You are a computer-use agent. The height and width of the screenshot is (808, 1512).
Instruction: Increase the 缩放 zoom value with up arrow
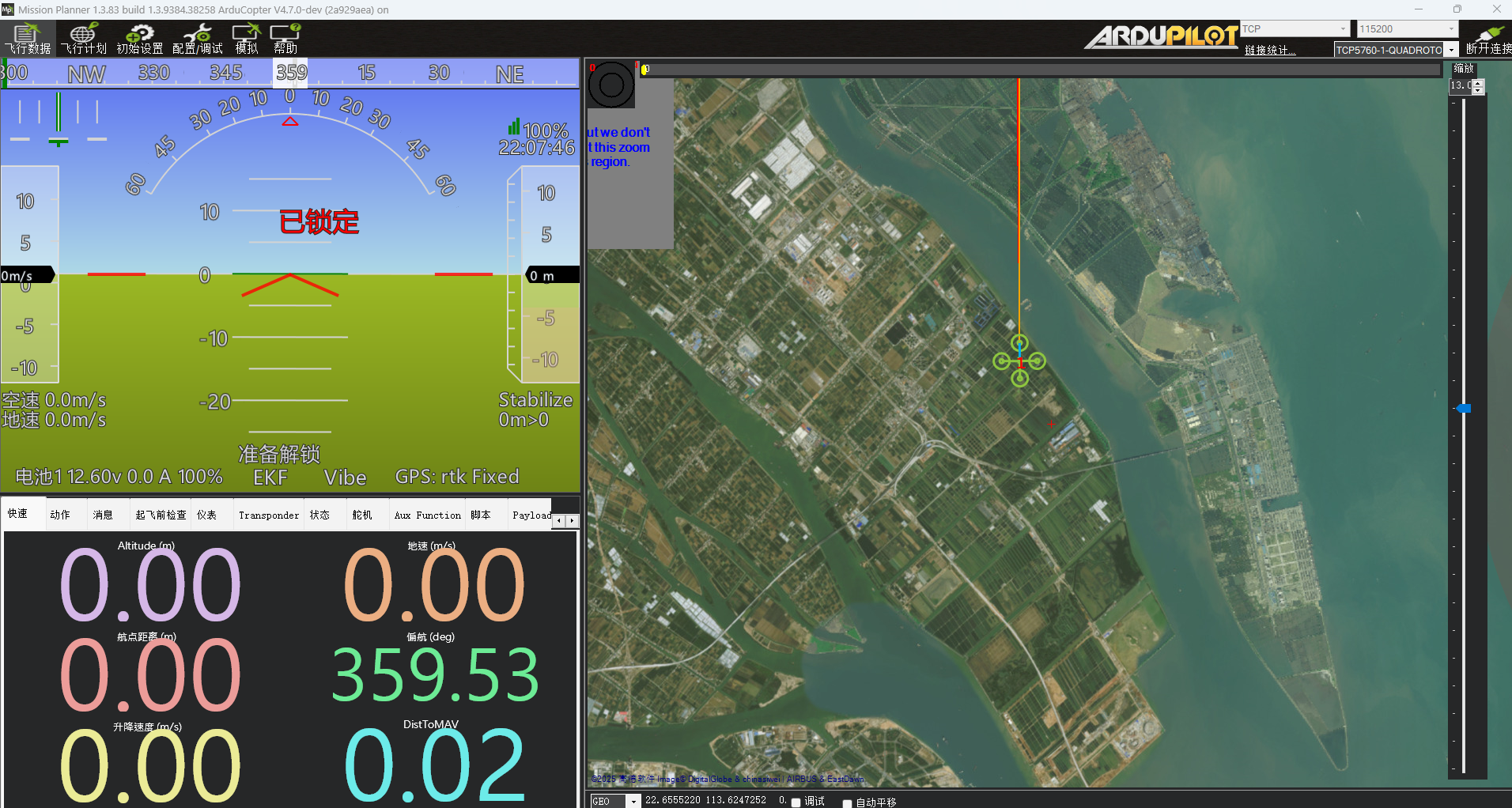(x=1478, y=82)
